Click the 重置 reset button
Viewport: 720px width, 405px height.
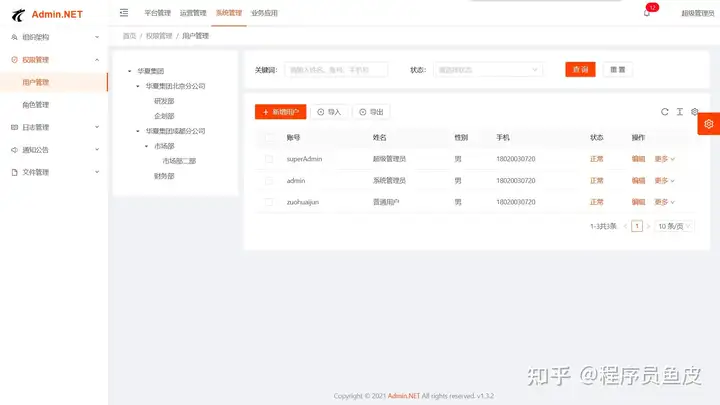point(618,69)
